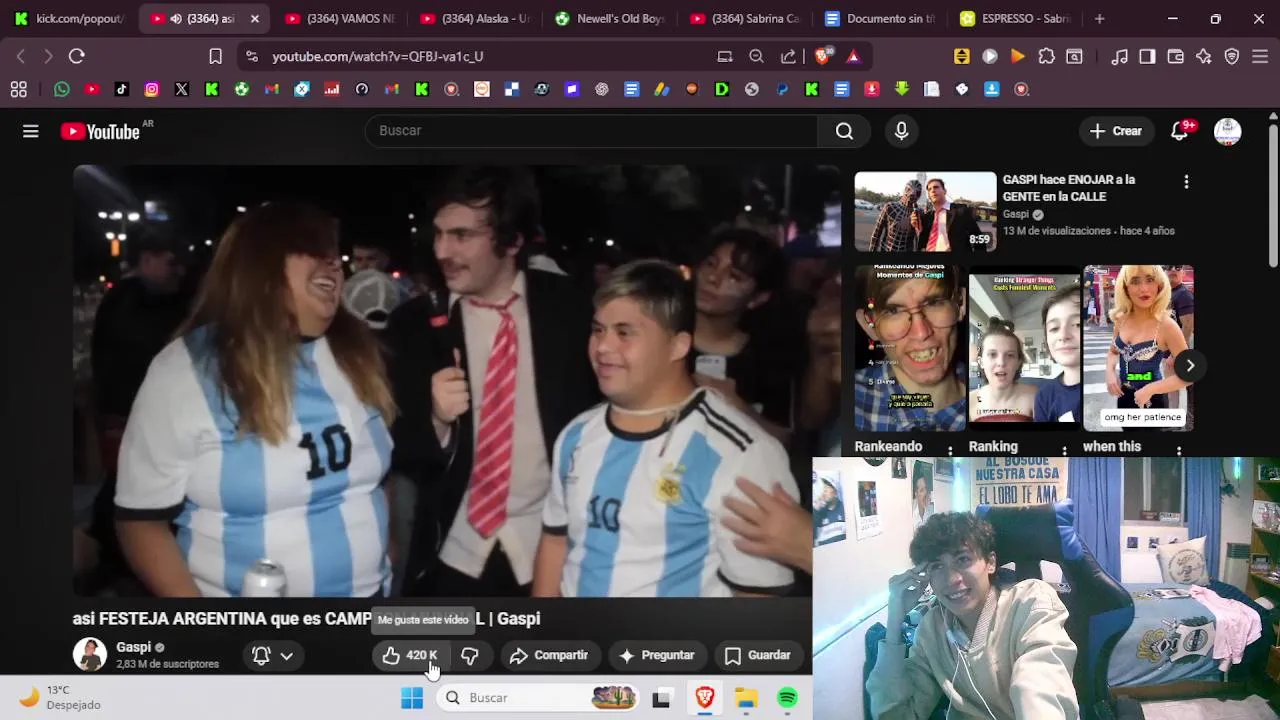Viewport: 1280px width, 720px height.
Task: Open Brave Shields lion icon
Action: pyautogui.click(x=823, y=57)
